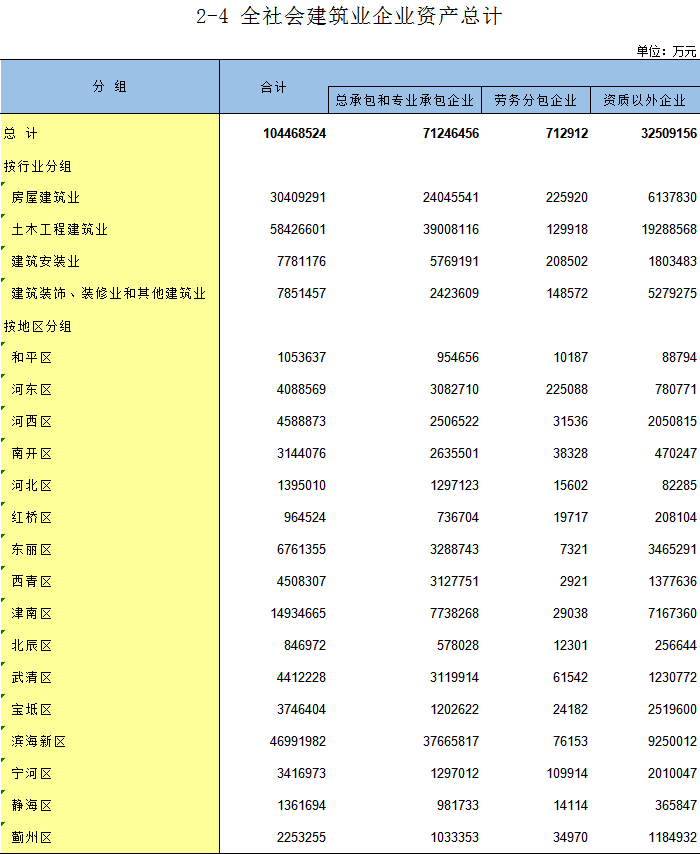Click the value 4588873

[x=301, y=422]
